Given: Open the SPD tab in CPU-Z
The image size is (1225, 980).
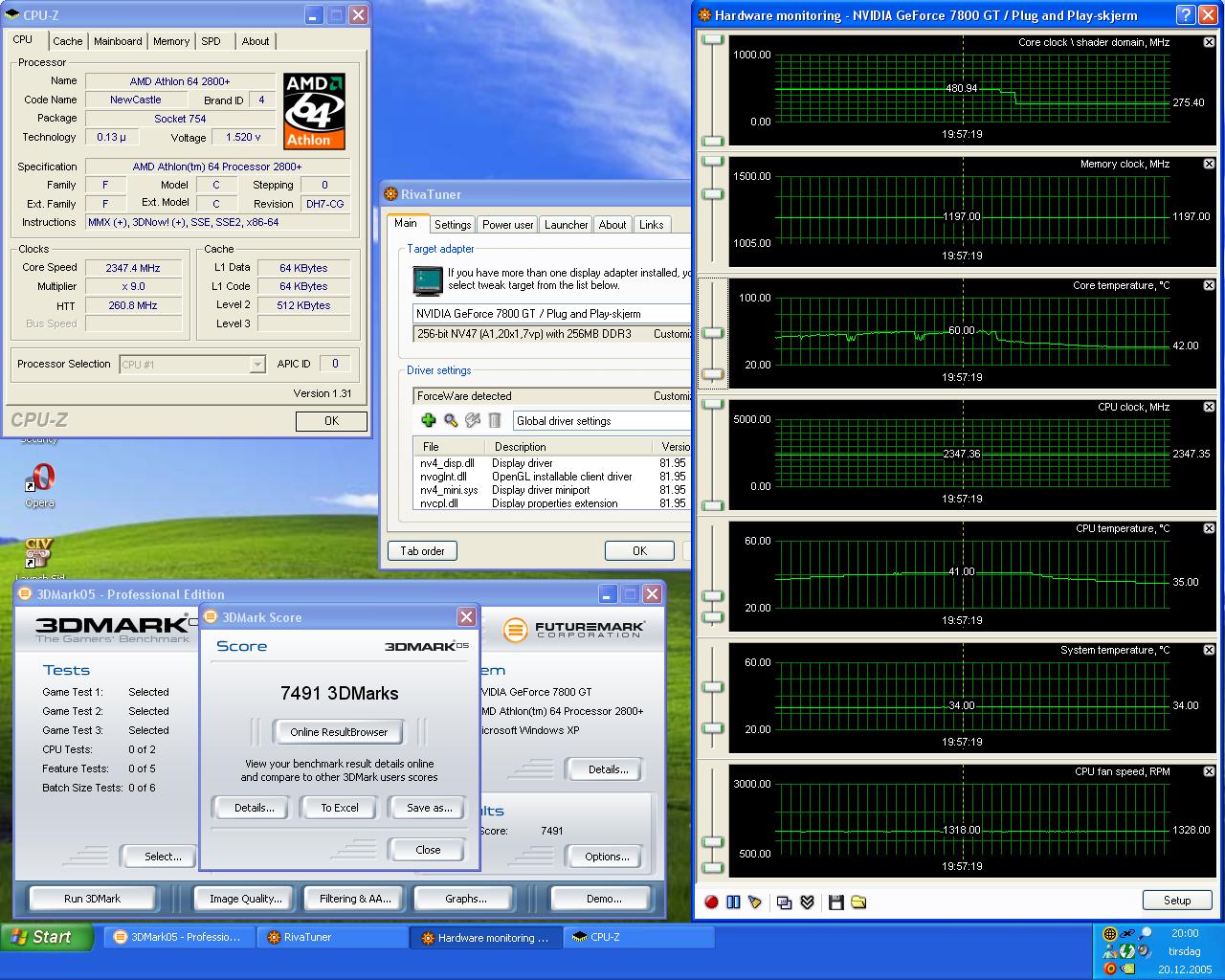Looking at the screenshot, I should (x=212, y=41).
